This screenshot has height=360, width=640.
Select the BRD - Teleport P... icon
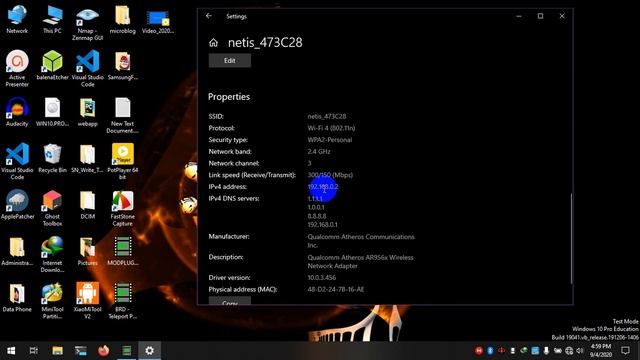click(122, 301)
